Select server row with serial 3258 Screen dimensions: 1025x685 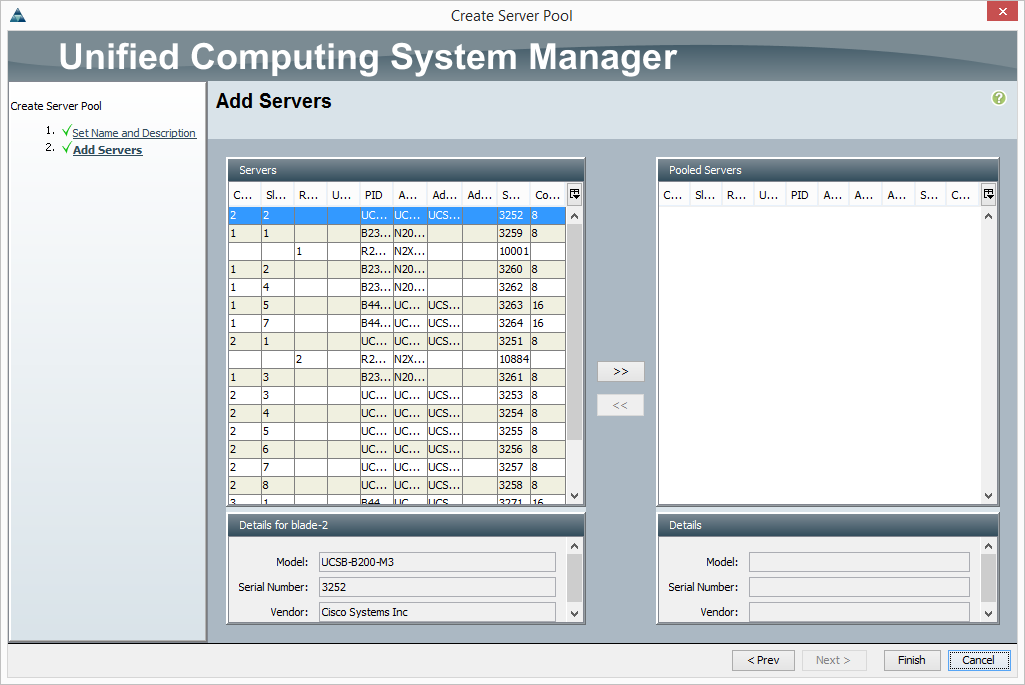point(397,485)
